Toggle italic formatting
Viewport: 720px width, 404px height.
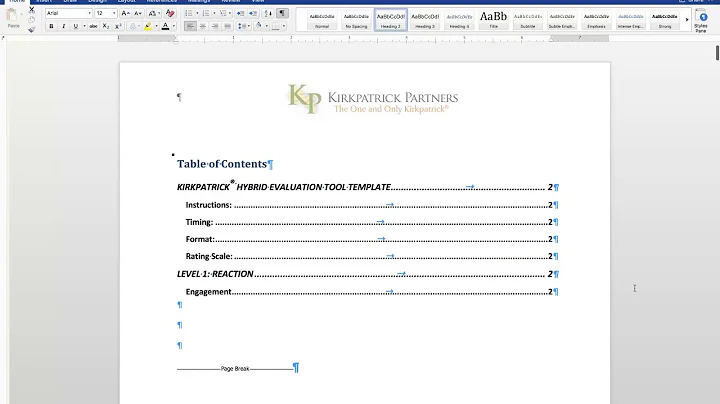click(64, 26)
